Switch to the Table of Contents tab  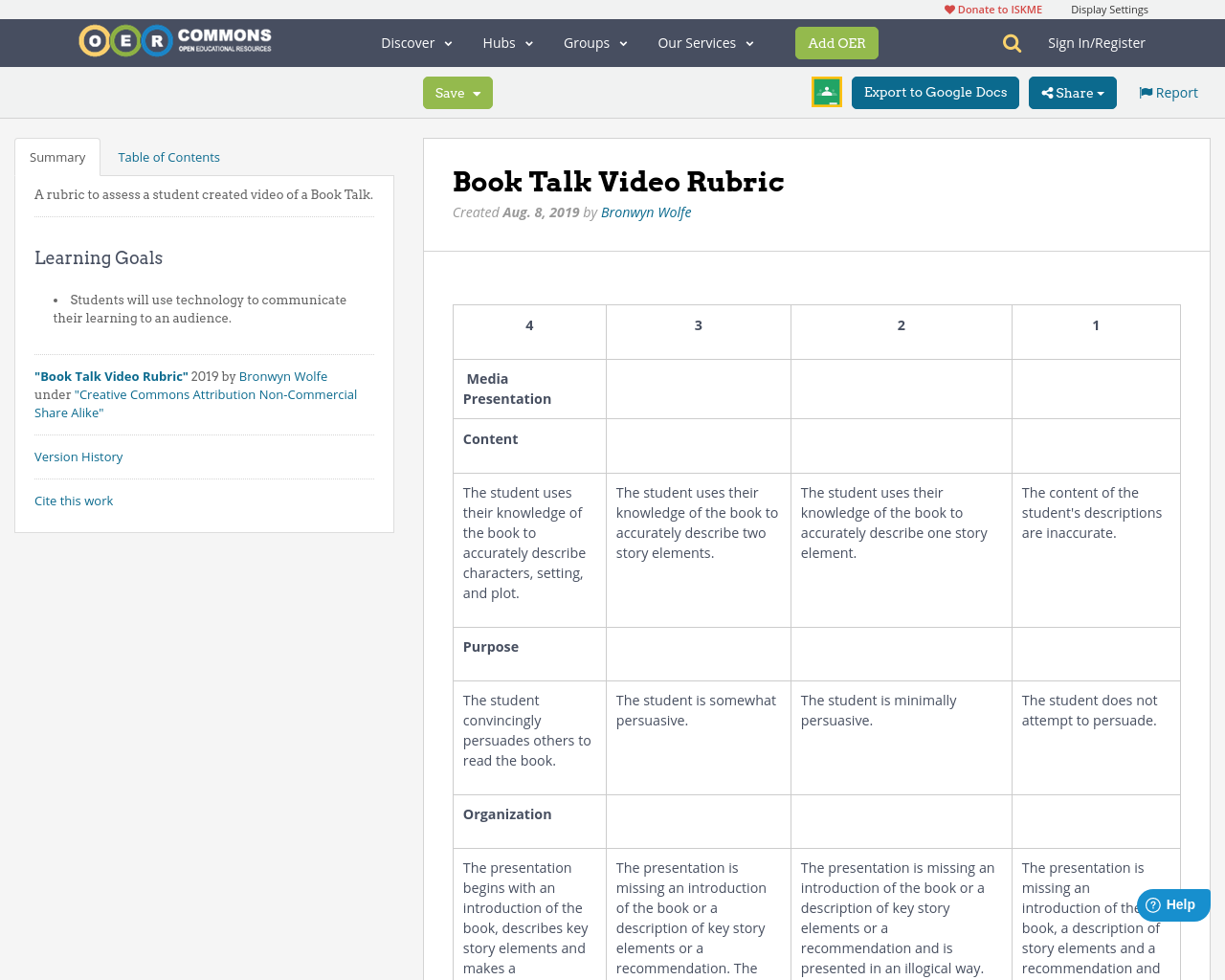click(x=168, y=156)
